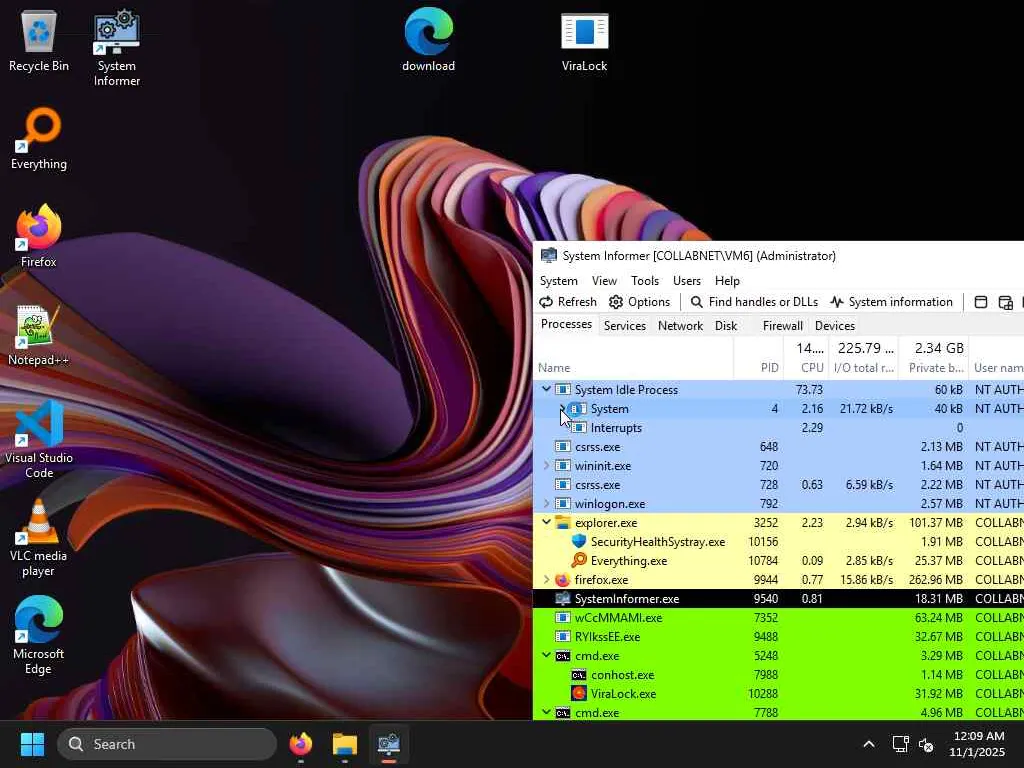The image size is (1024, 768).
Task: Open File Explorer from the taskbar
Action: tap(345, 744)
